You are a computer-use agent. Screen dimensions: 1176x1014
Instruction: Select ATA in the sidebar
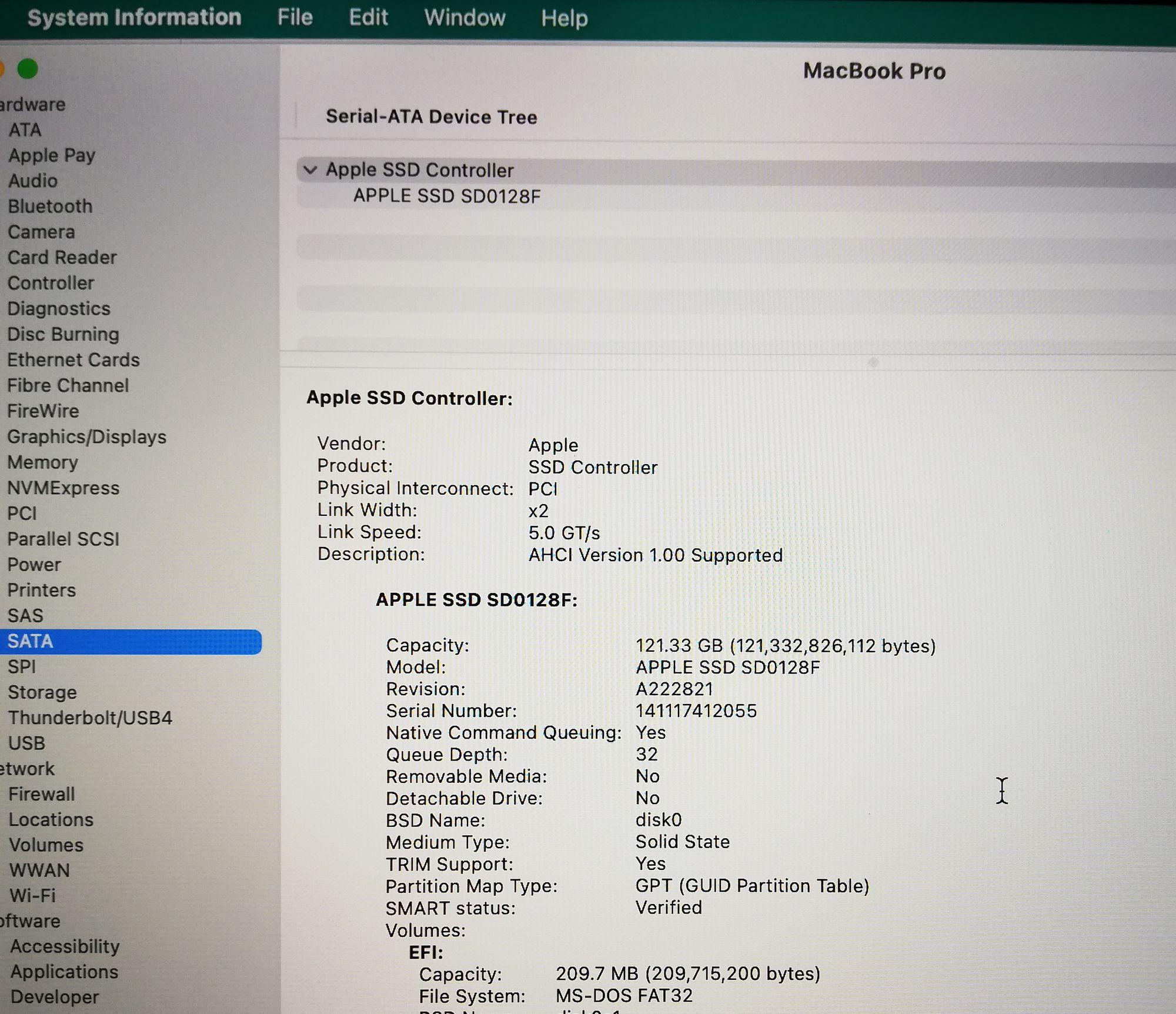point(25,130)
